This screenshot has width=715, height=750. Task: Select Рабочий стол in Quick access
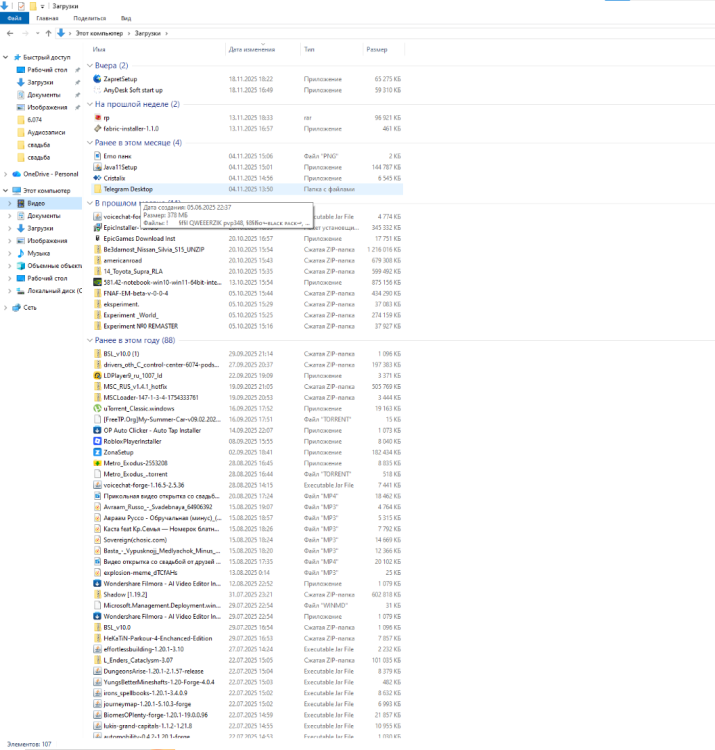click(x=47, y=70)
